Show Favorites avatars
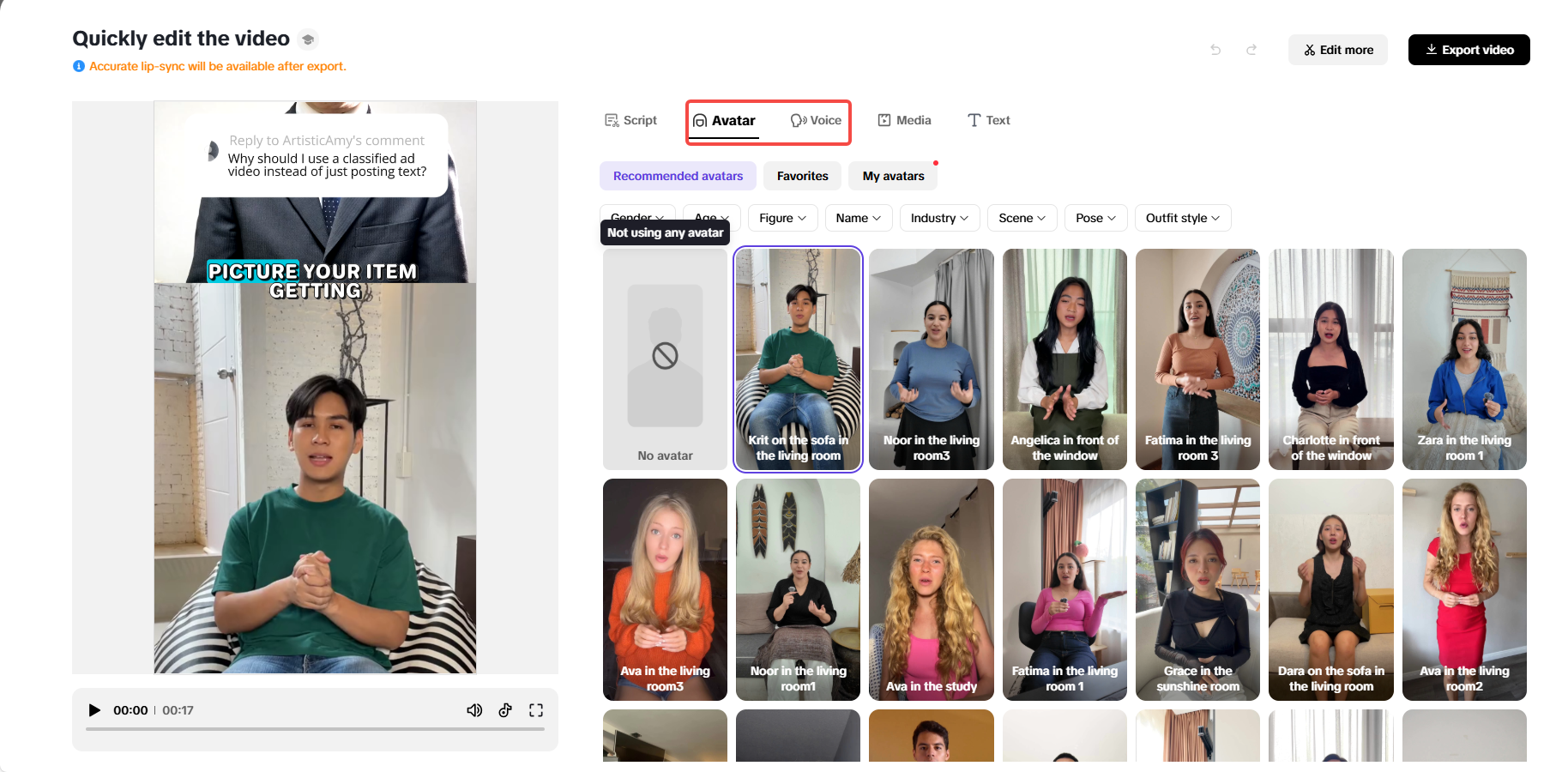The image size is (1568, 772). (803, 176)
